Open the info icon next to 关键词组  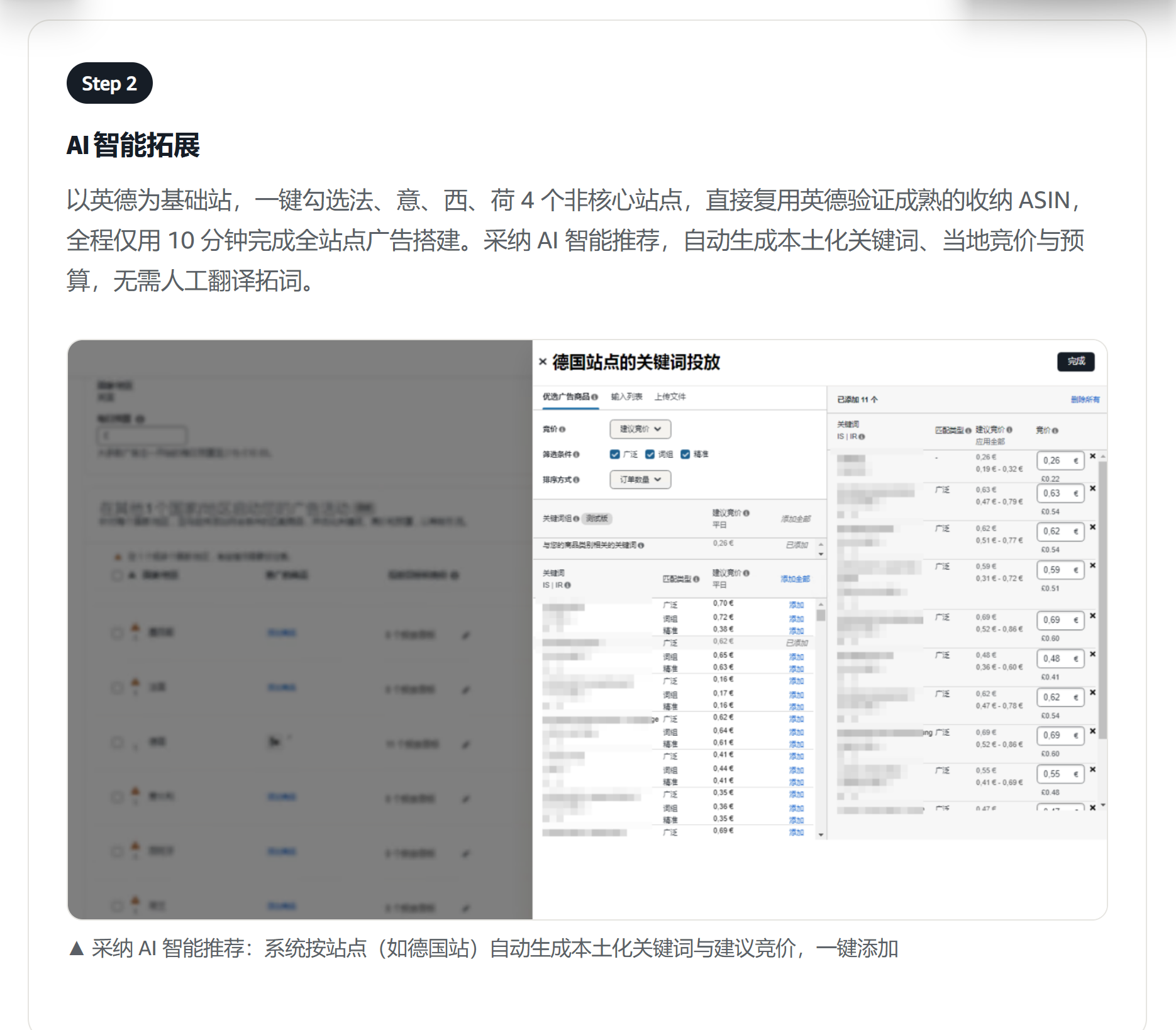pyautogui.click(x=576, y=519)
